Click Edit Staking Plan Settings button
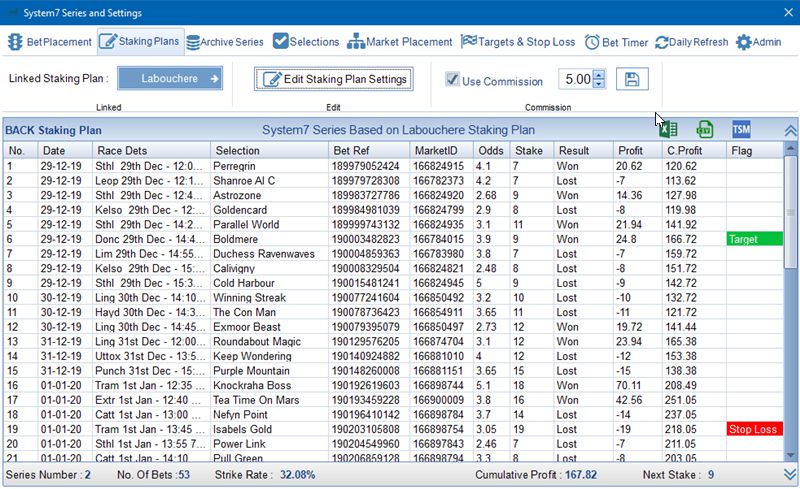The width and height of the screenshot is (800, 489). (x=334, y=79)
